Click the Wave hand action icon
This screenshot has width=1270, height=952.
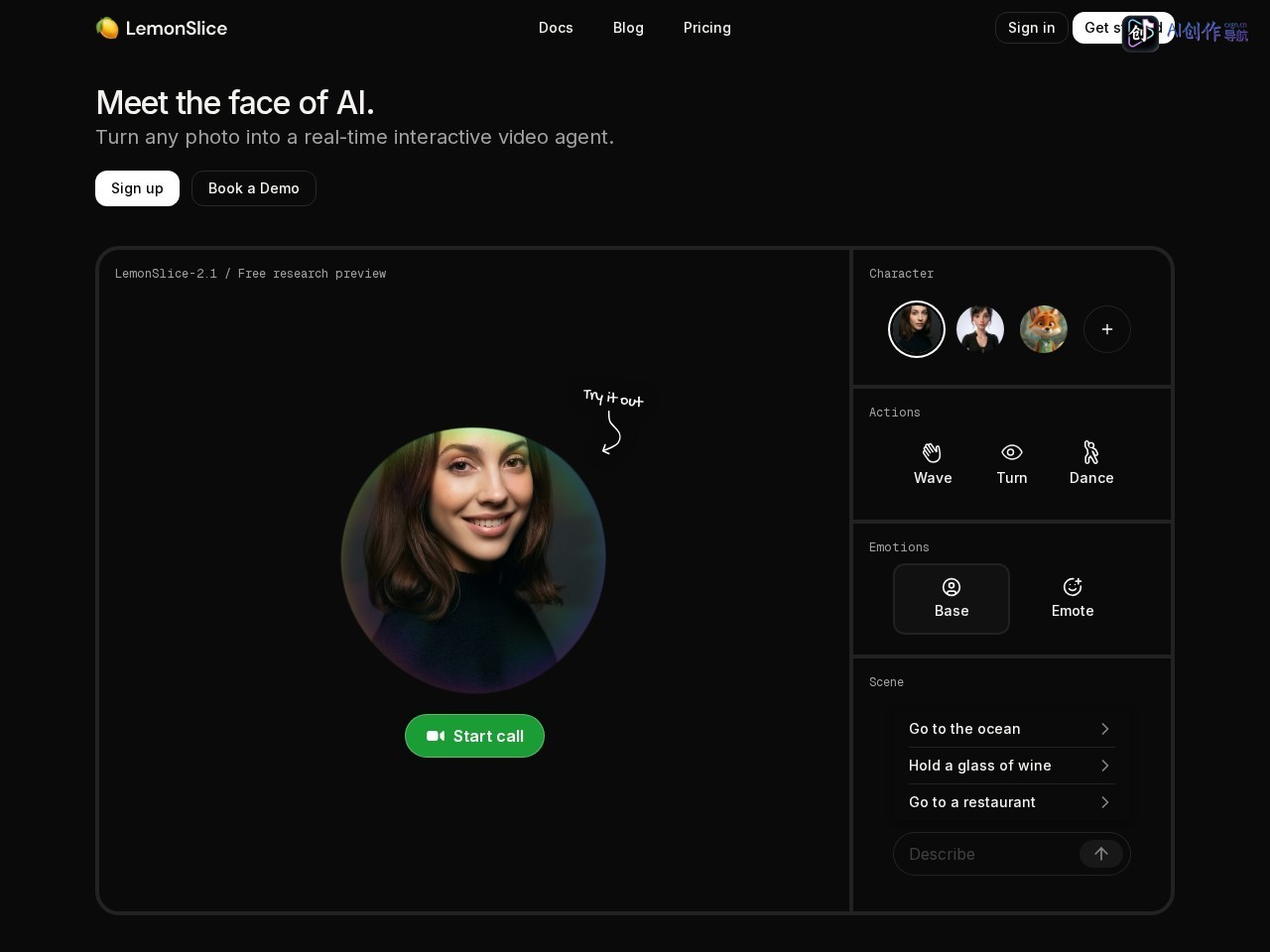click(932, 452)
